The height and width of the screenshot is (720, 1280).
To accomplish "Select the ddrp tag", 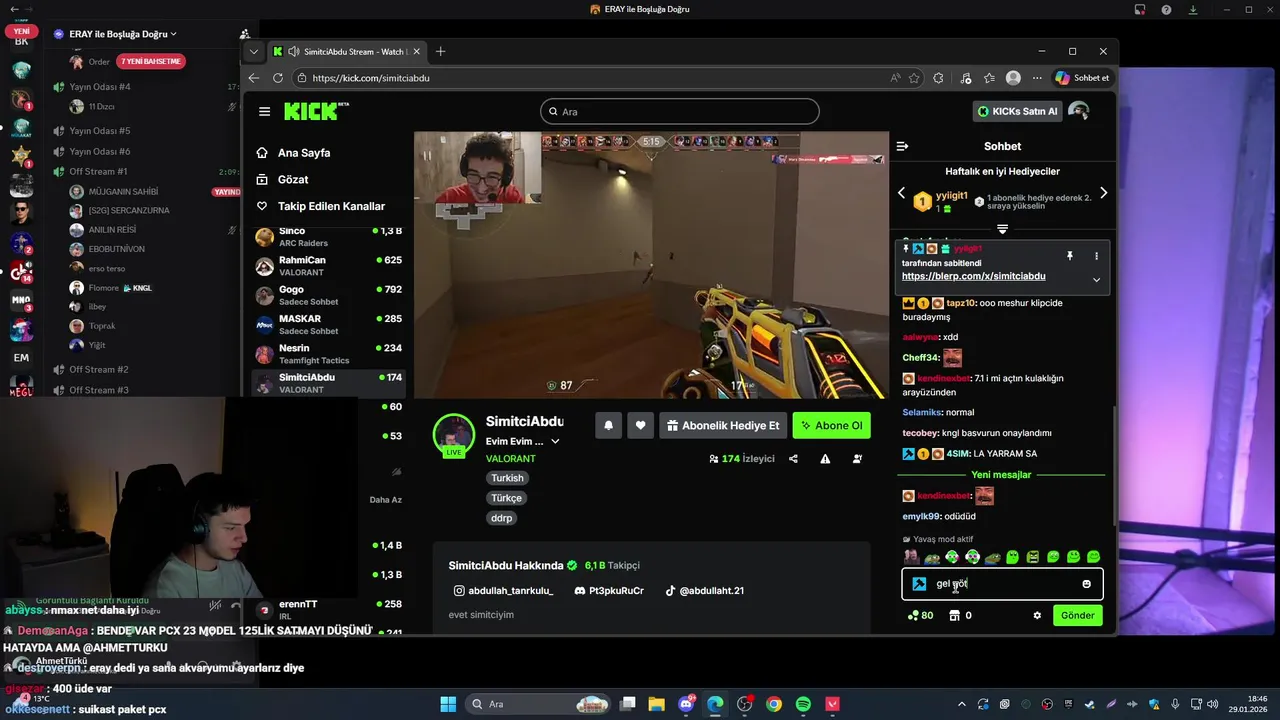I will (x=501, y=518).
